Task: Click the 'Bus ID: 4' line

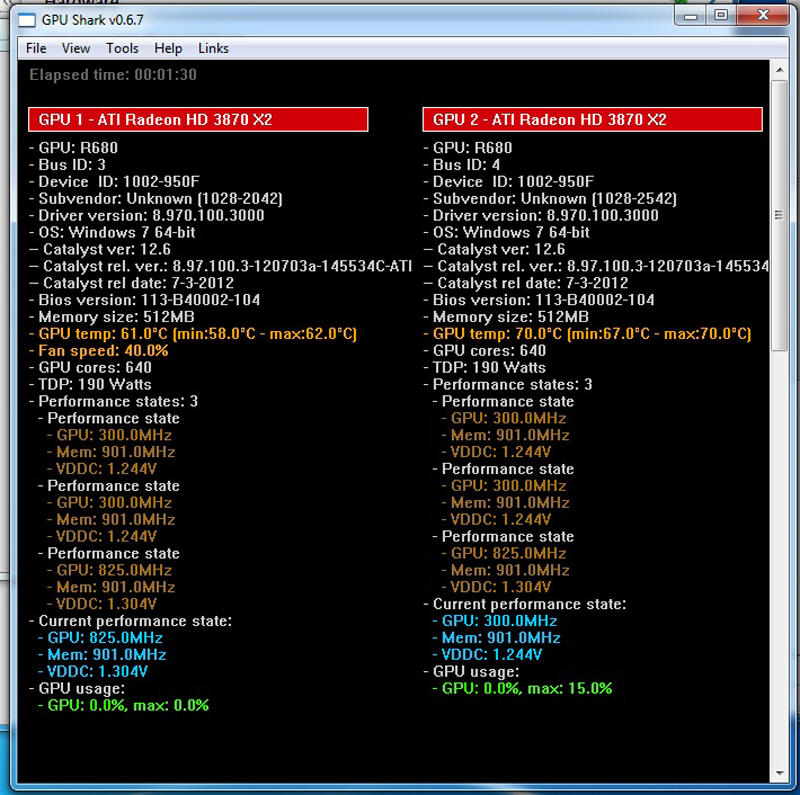Action: (462, 165)
